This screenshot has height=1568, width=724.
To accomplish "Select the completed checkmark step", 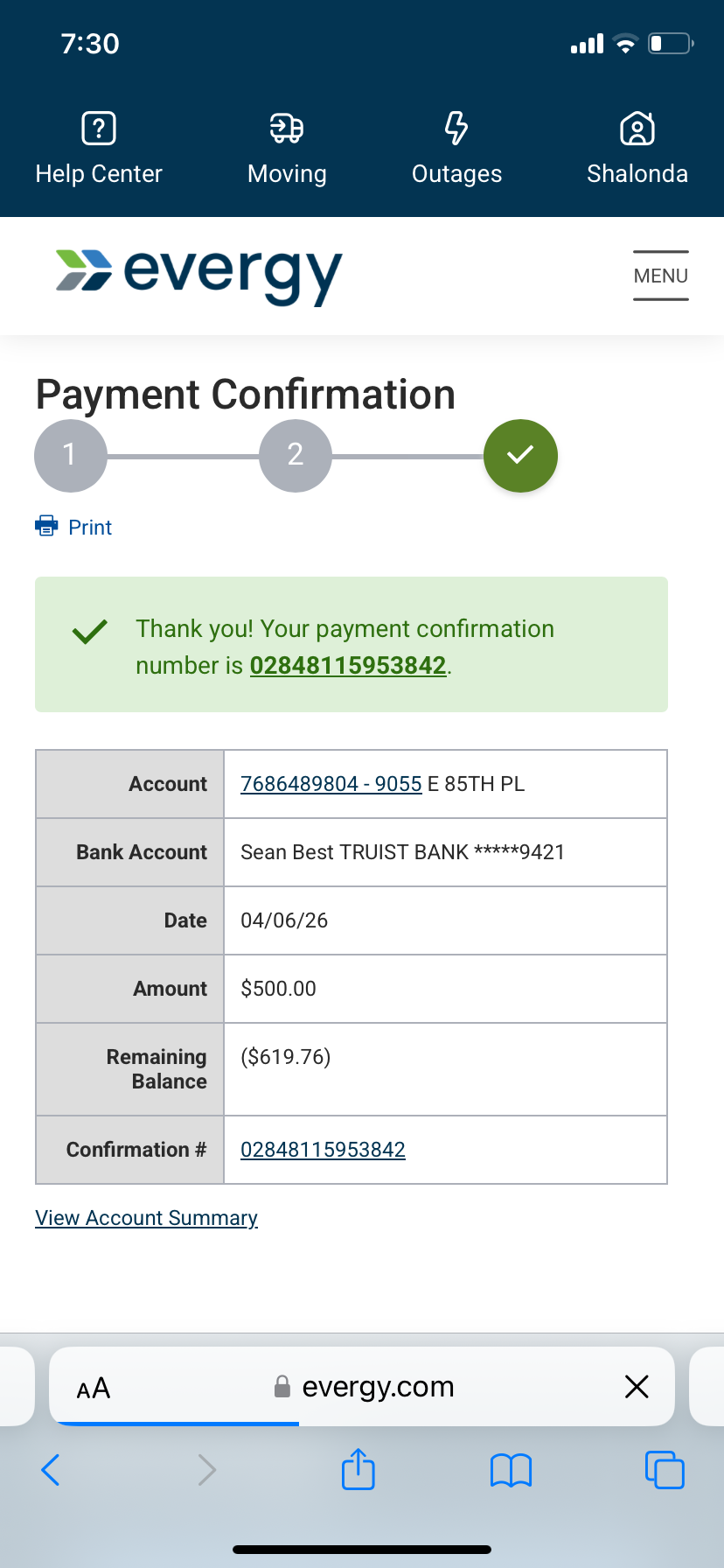I will (x=520, y=456).
